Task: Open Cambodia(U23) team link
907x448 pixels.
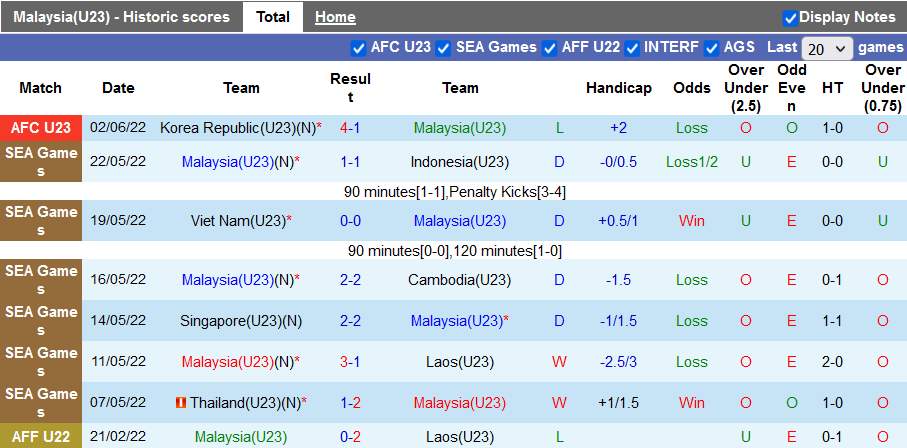Action: coord(459,280)
